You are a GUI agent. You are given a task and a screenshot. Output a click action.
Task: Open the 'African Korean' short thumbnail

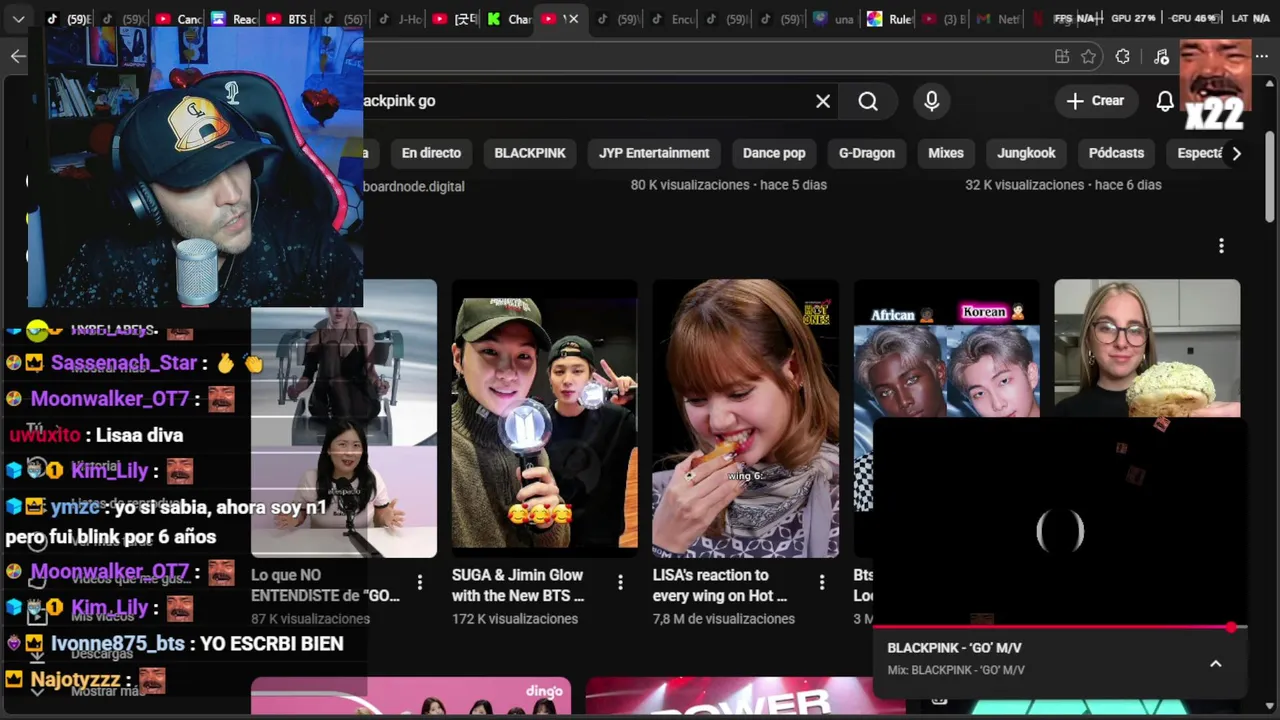[946, 348]
